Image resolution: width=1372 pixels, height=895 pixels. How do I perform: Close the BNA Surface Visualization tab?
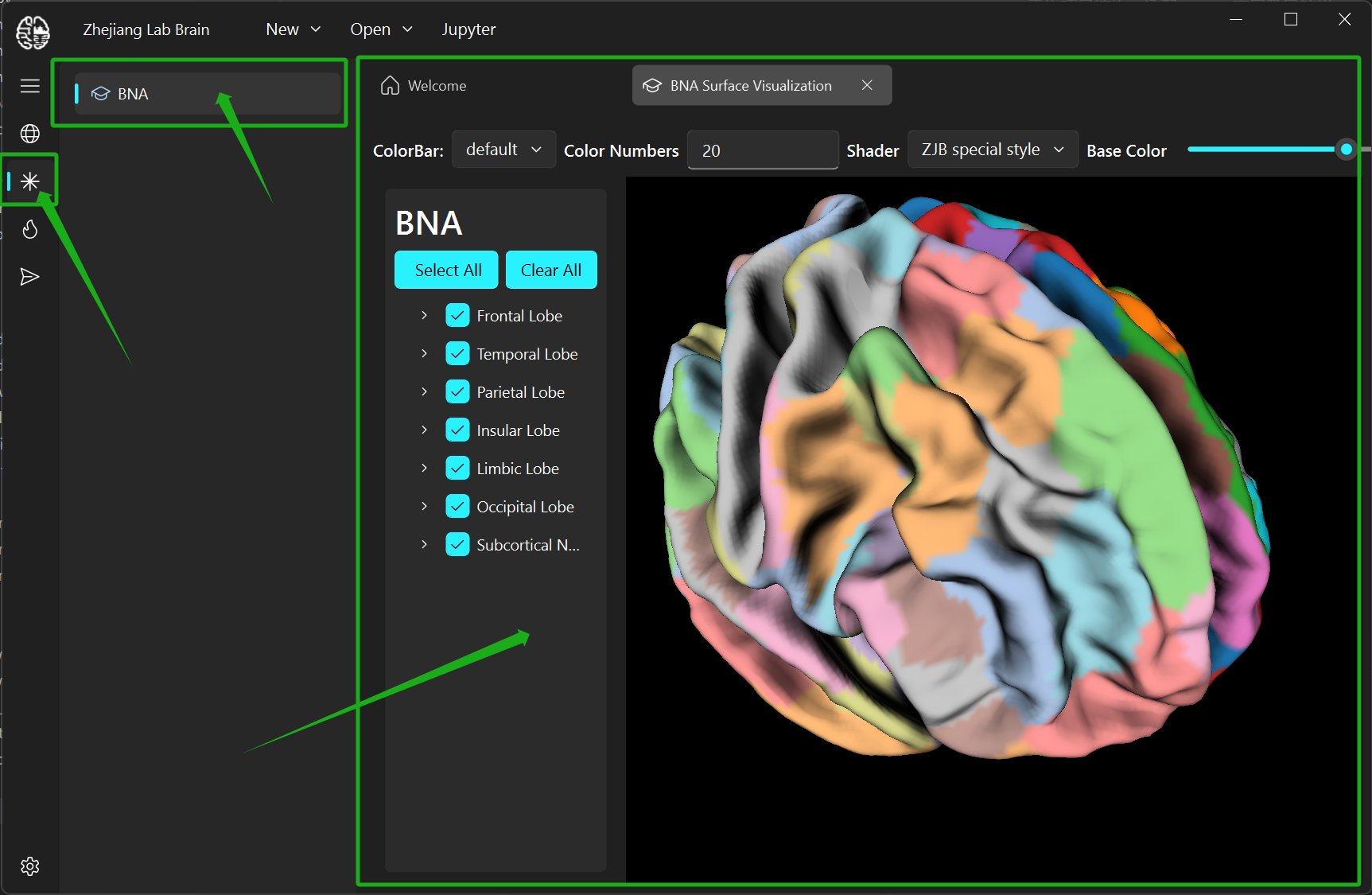tap(867, 85)
